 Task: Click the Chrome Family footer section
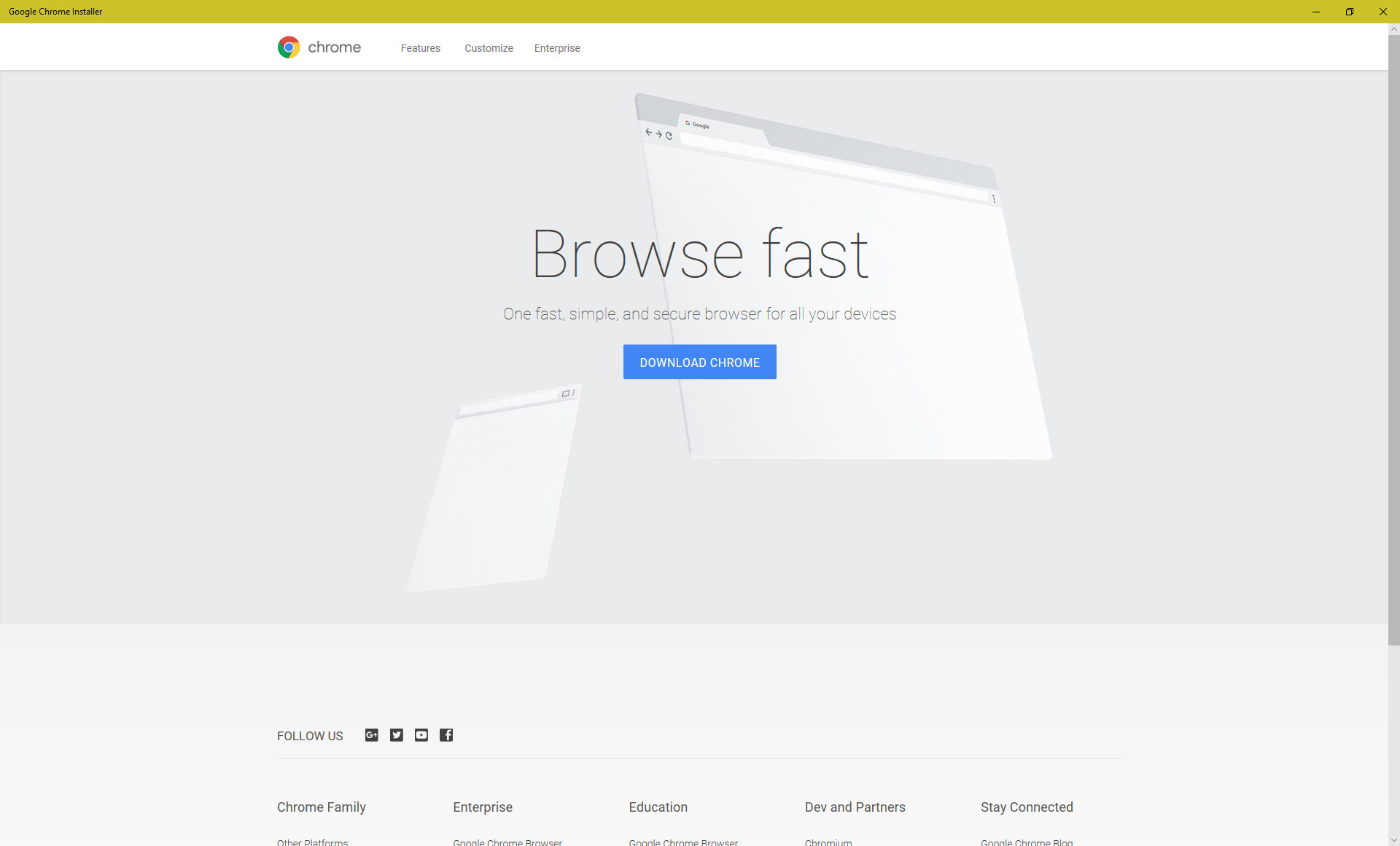point(321,806)
